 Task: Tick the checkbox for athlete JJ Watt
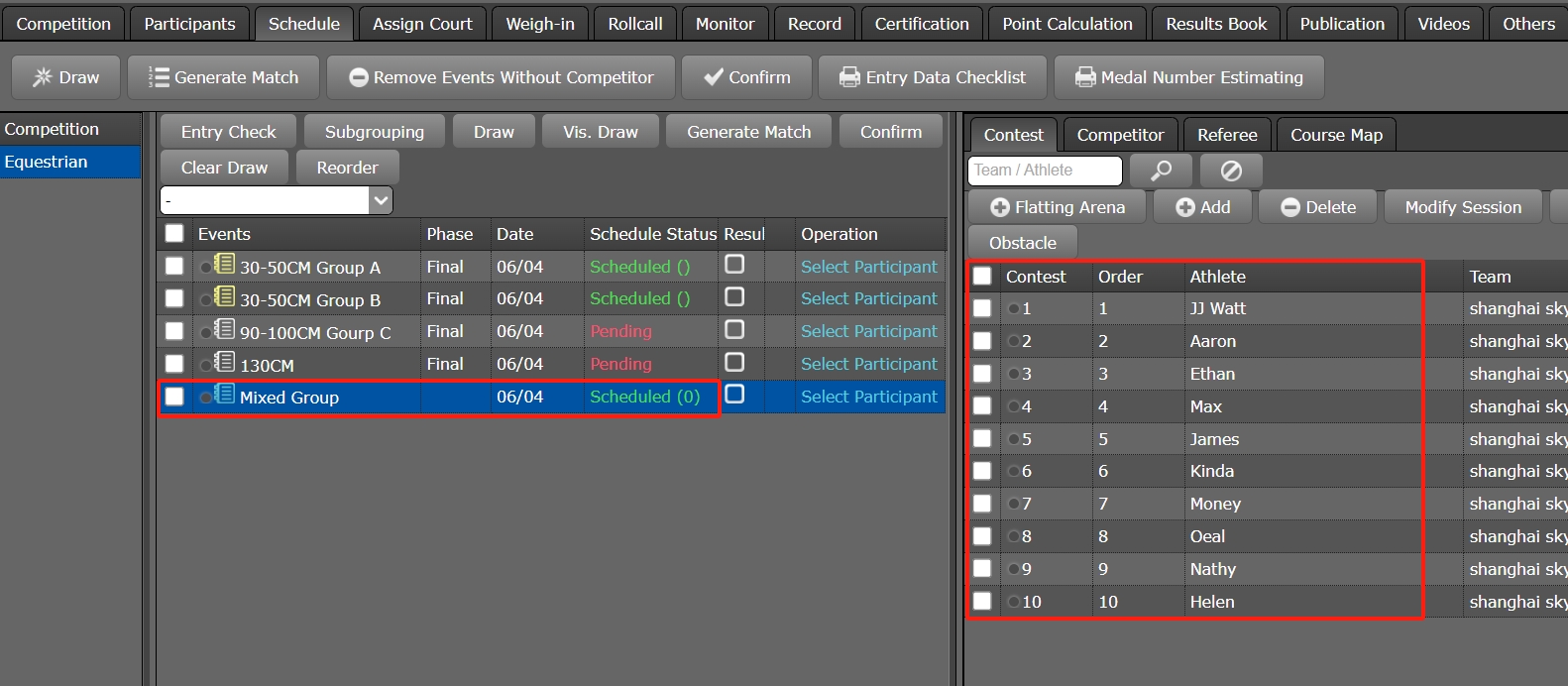coord(982,308)
